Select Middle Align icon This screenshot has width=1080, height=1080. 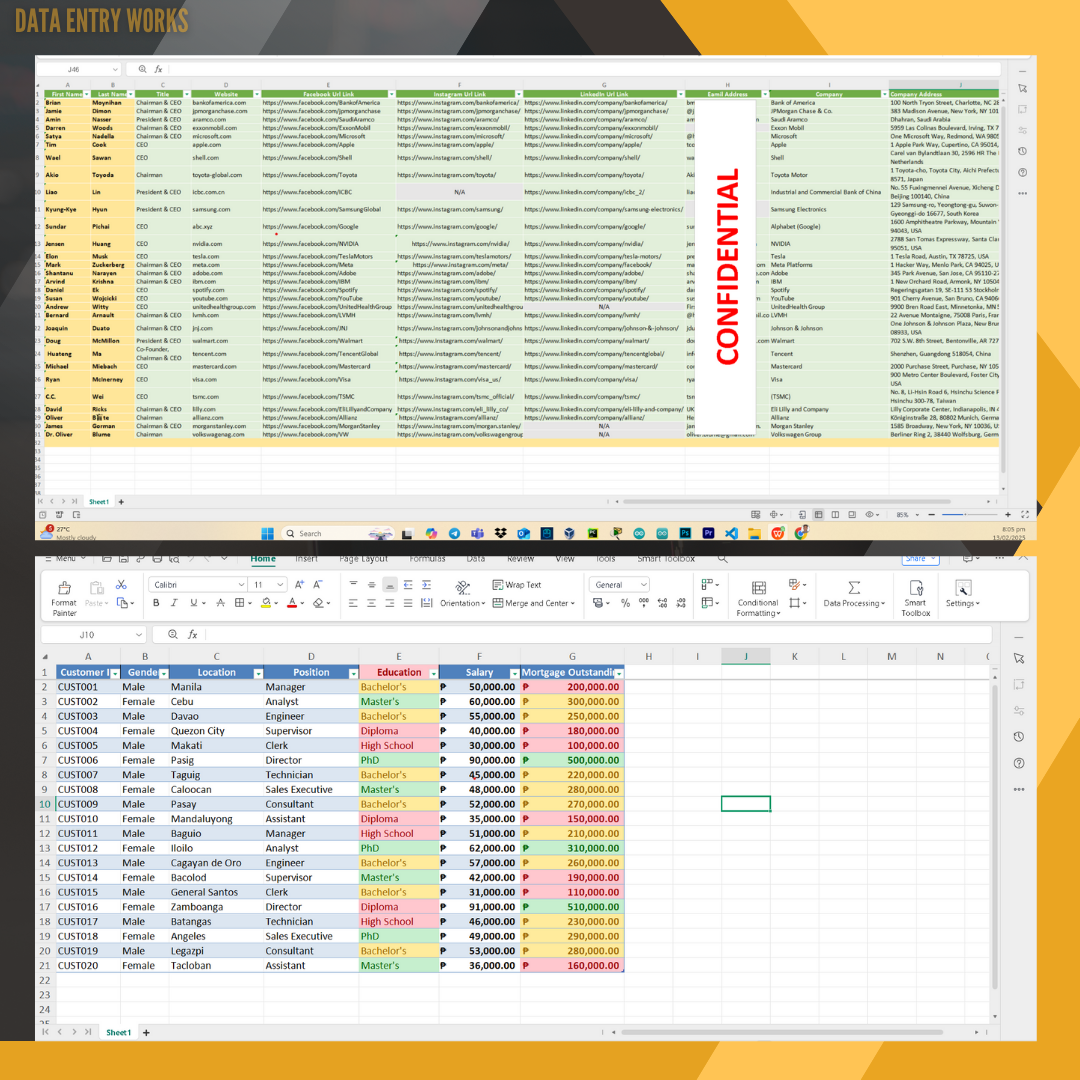(x=371, y=584)
